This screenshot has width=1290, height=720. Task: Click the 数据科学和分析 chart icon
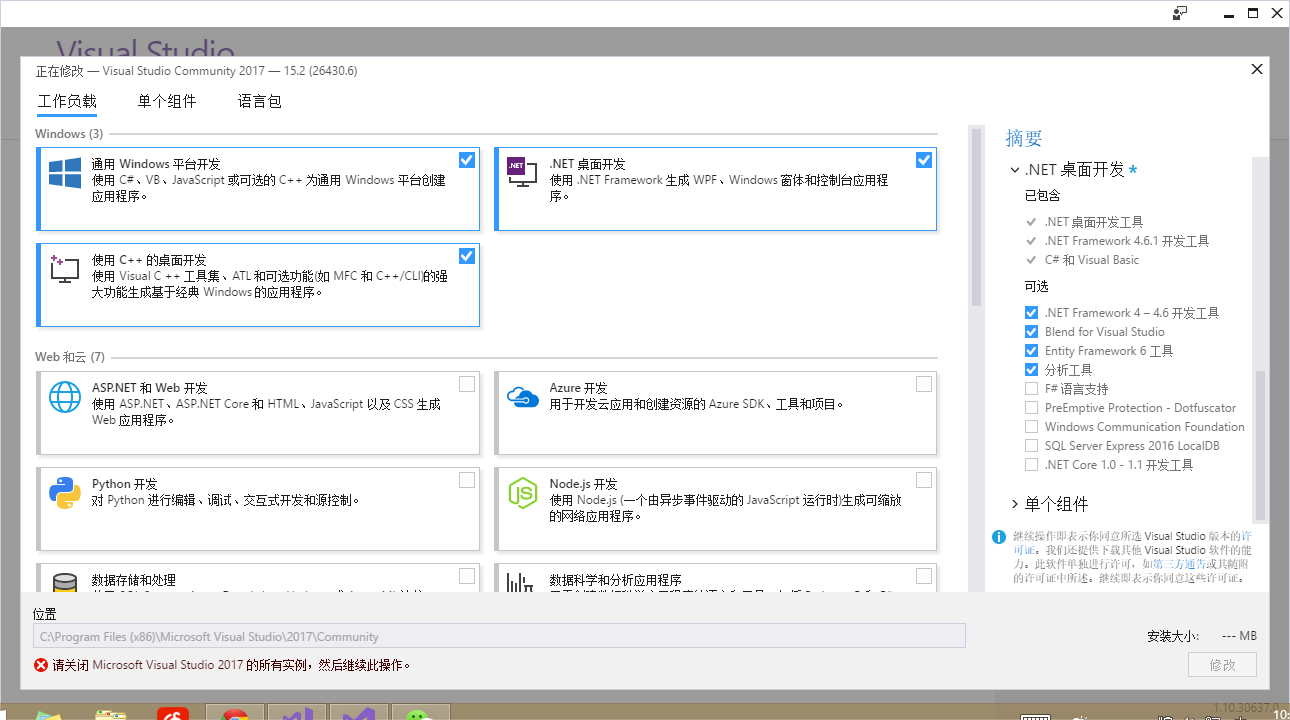520,583
